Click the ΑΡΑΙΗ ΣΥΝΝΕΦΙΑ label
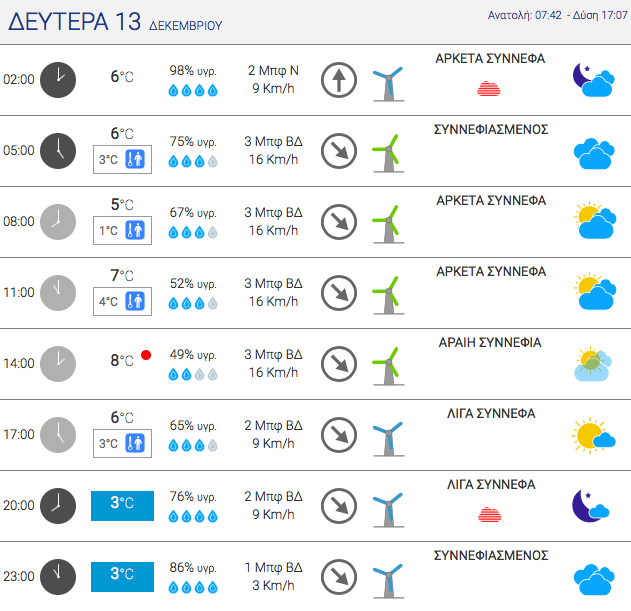Screen dimensions: 631x611 [490, 343]
